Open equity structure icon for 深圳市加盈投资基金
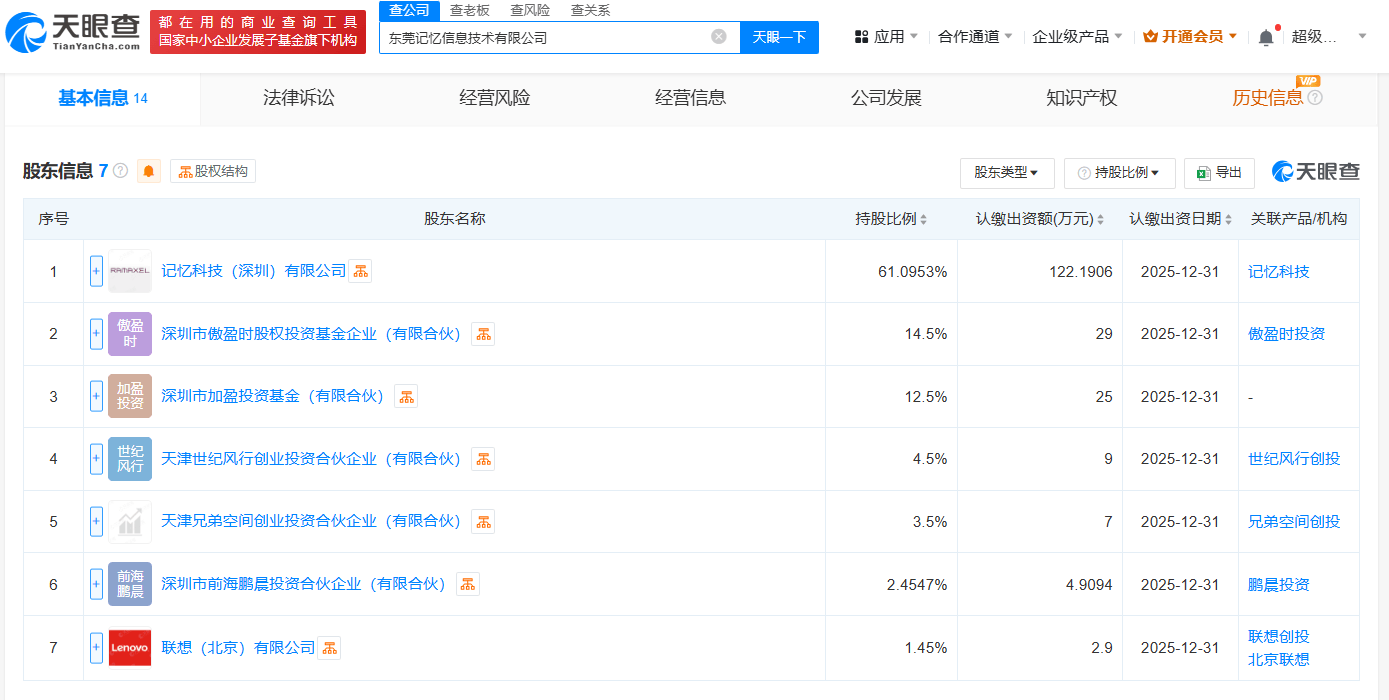Viewport: 1389px width, 700px height. pyautogui.click(x=406, y=396)
